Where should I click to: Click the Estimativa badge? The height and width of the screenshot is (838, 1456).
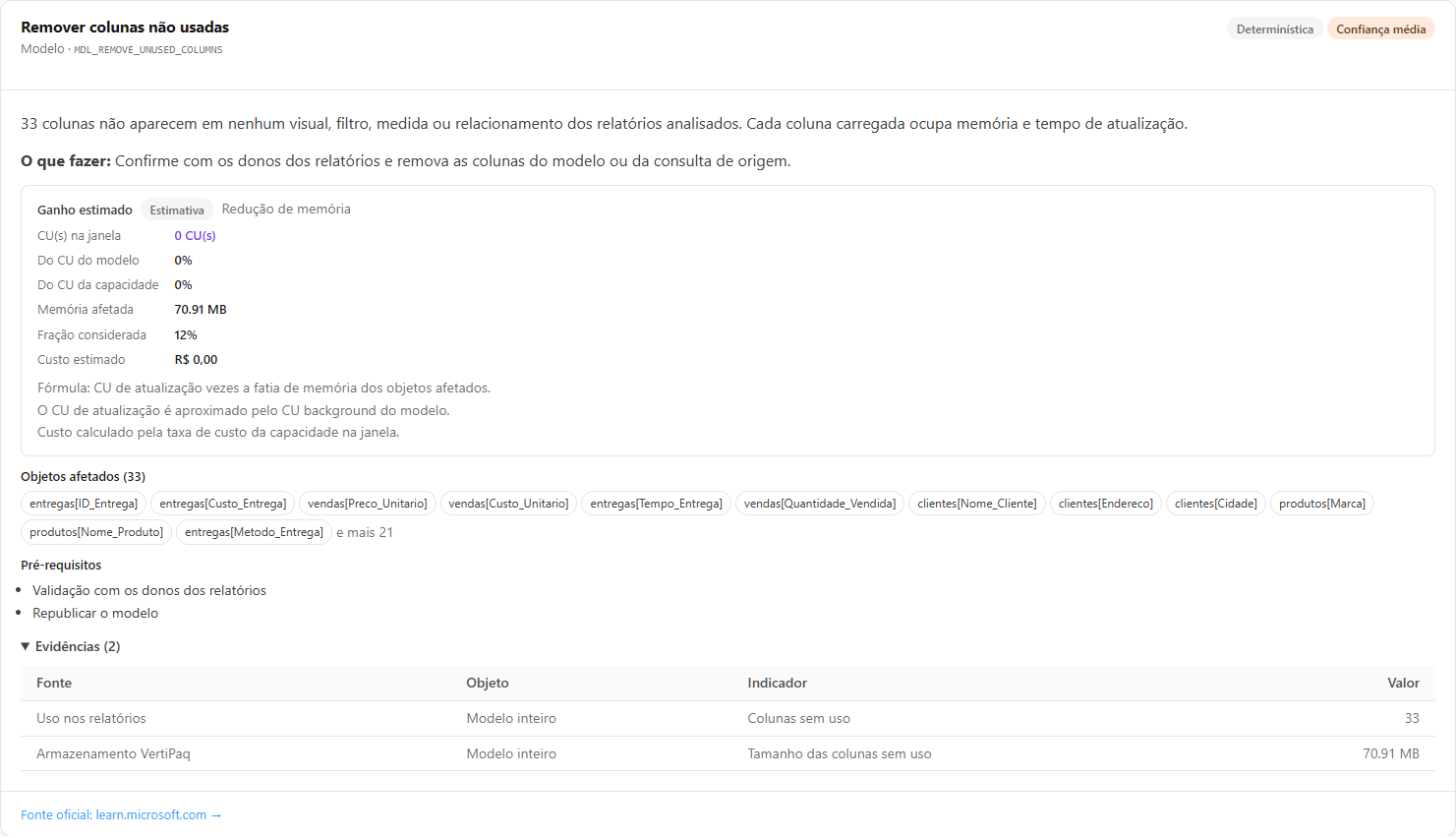(x=177, y=209)
